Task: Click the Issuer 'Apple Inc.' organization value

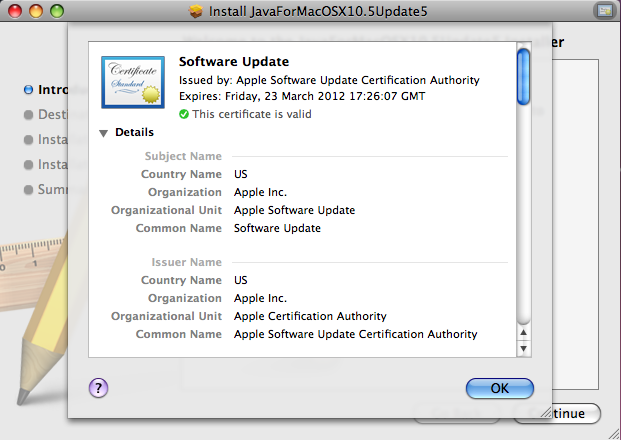Action: click(260, 298)
